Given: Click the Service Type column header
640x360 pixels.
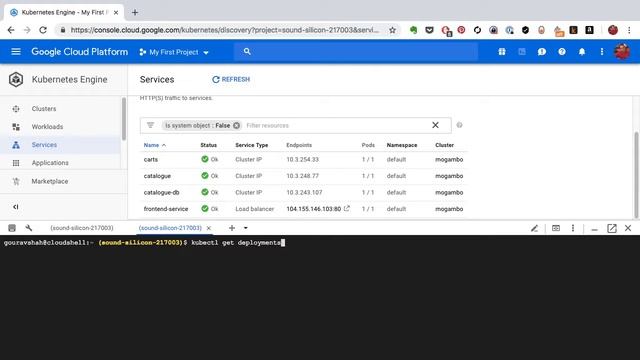Looking at the screenshot, I should [x=251, y=145].
